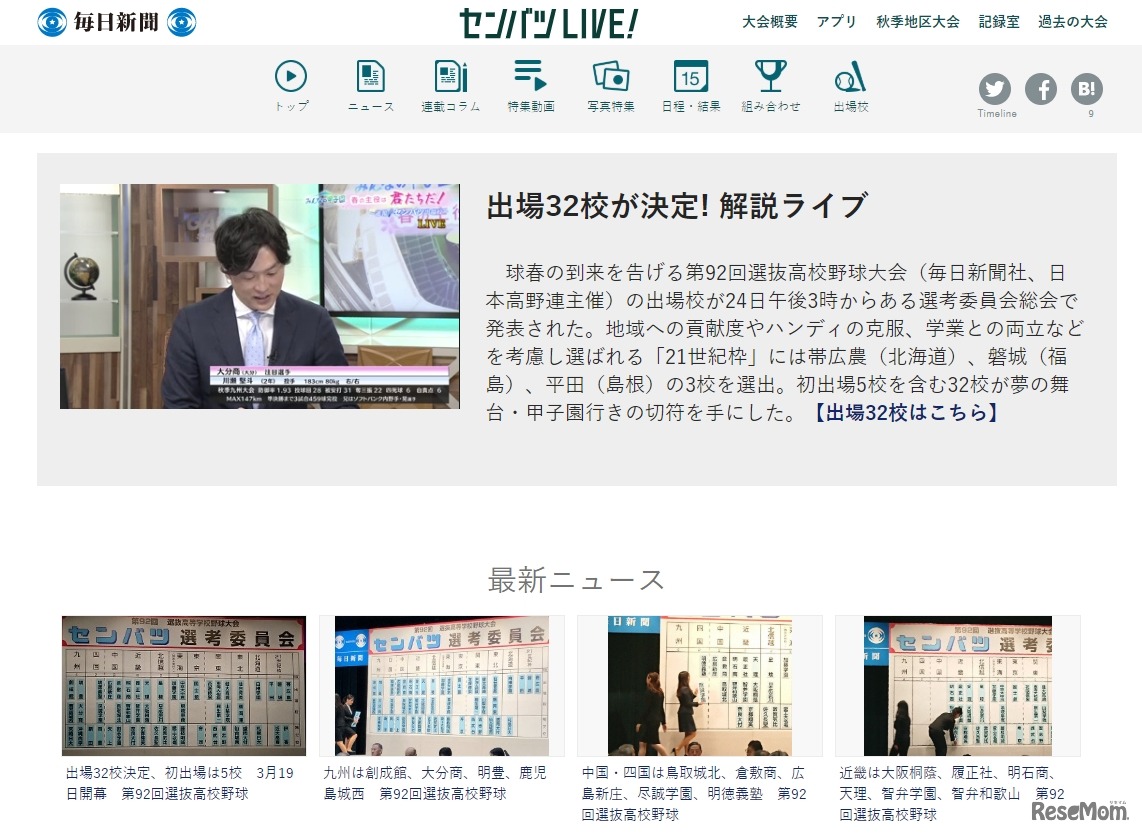Open the 大会概要 menu item
The height and width of the screenshot is (834, 1142).
point(770,20)
